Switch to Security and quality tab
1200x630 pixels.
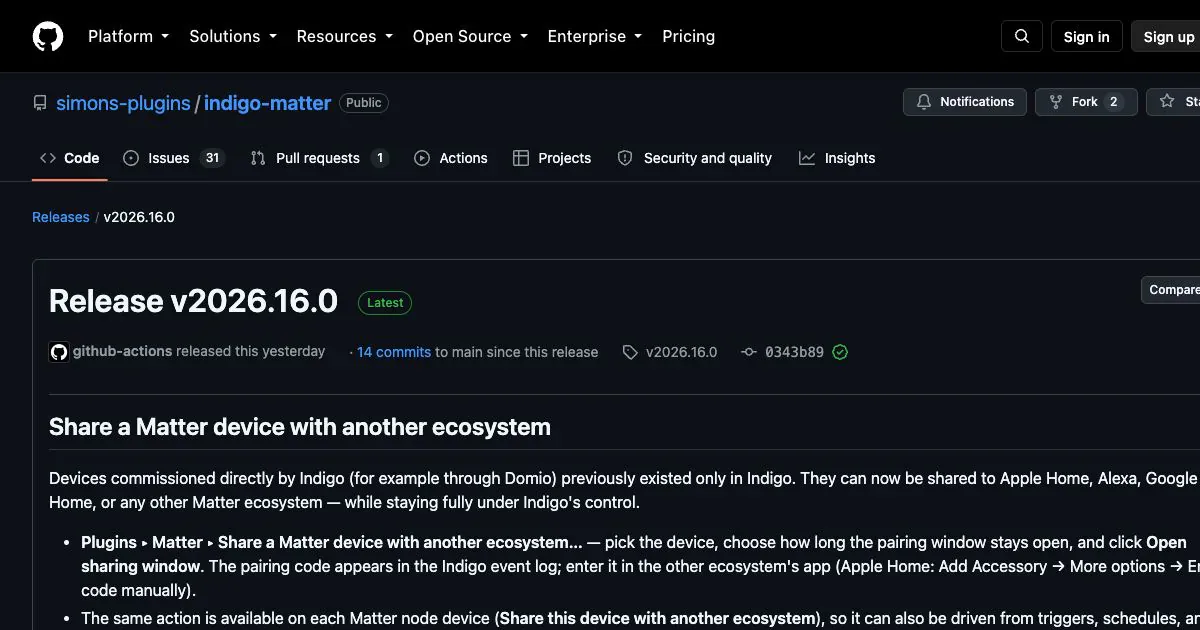(695, 158)
